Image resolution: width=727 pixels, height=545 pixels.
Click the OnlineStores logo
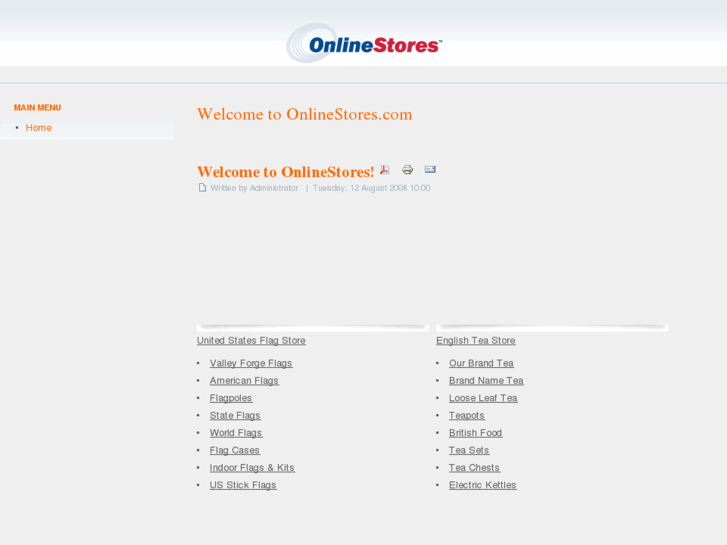click(x=364, y=43)
